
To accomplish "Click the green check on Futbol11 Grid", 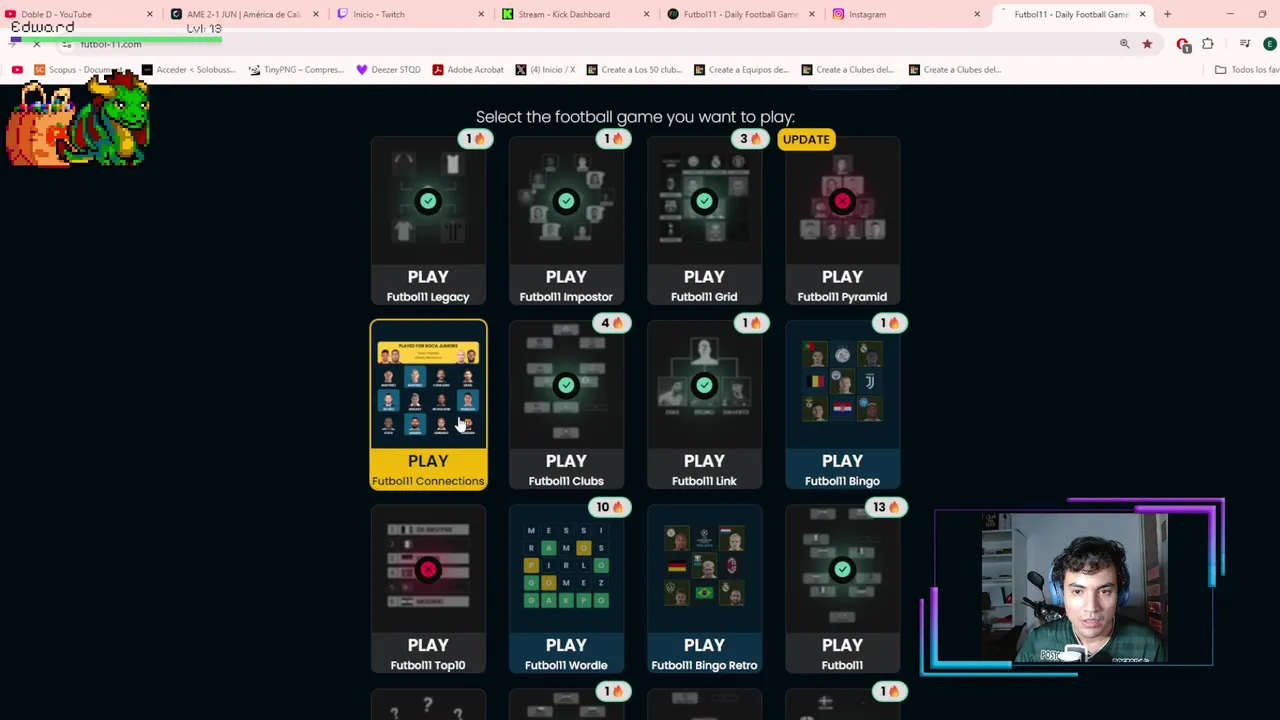I will click(x=704, y=201).
